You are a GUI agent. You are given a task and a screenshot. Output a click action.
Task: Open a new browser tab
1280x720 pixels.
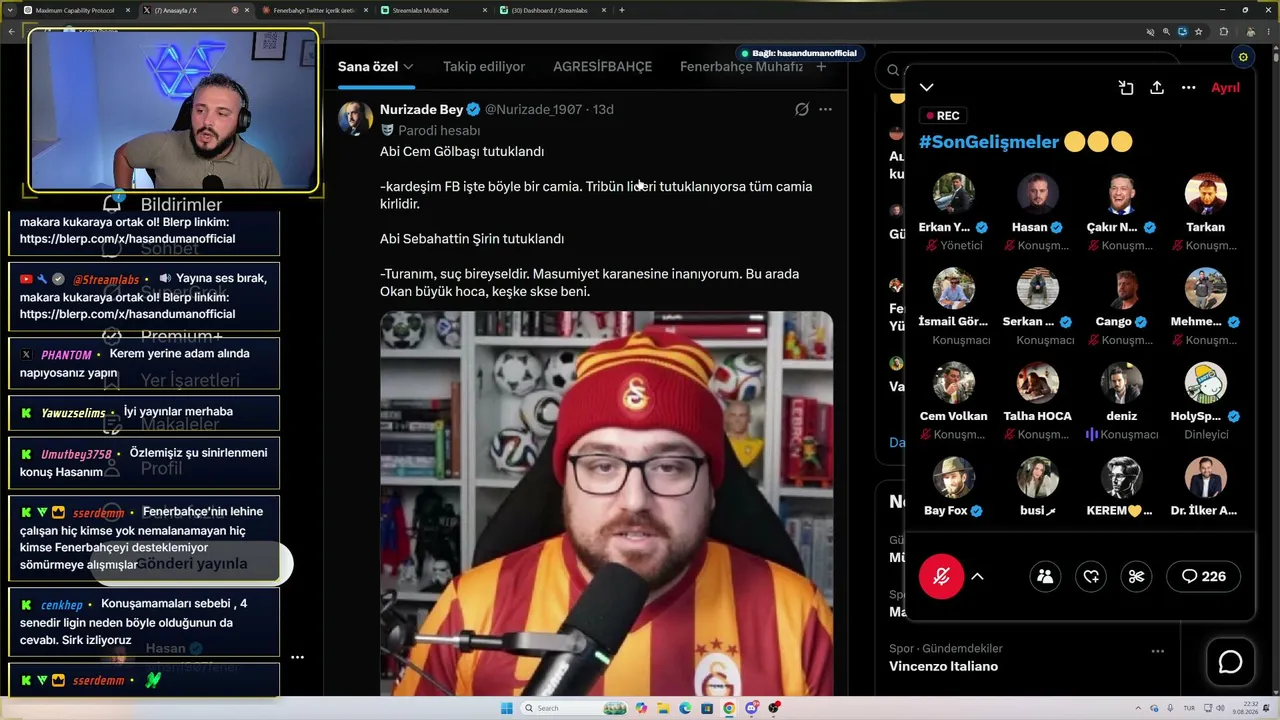click(x=622, y=10)
